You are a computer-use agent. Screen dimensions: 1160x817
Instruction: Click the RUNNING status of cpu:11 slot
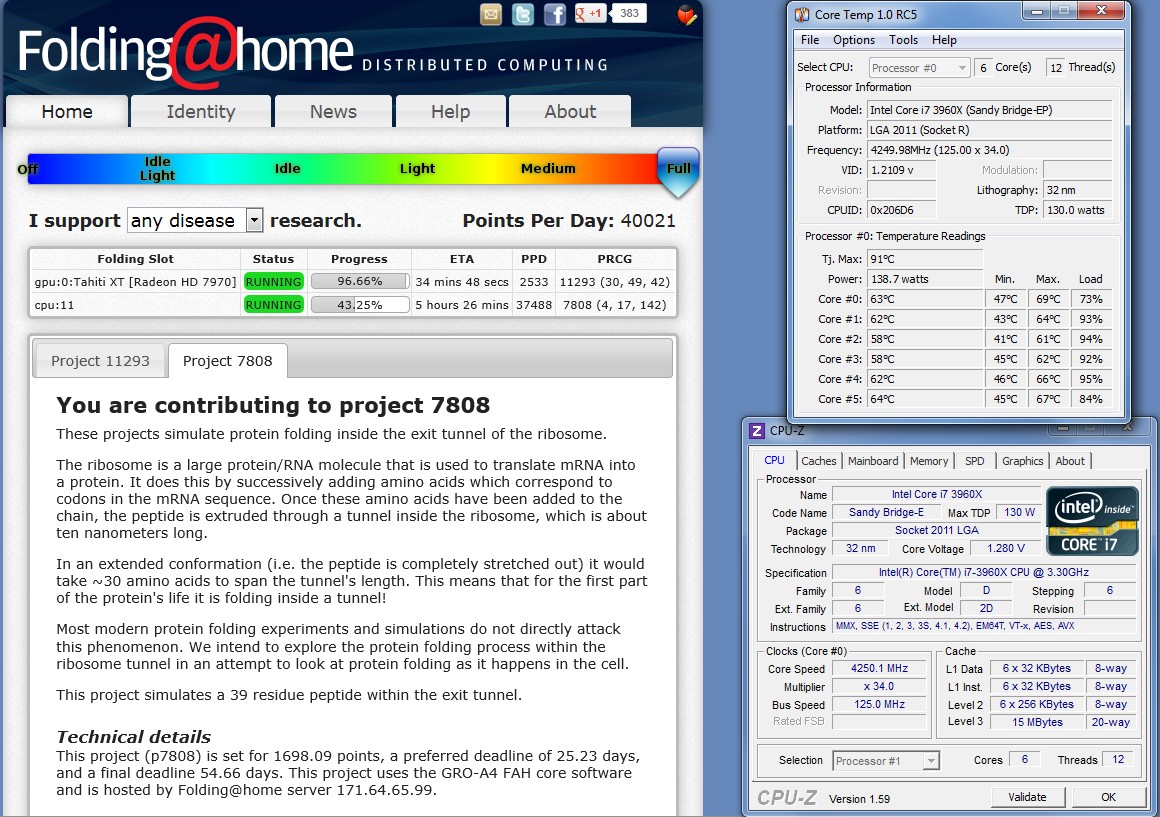pos(273,305)
